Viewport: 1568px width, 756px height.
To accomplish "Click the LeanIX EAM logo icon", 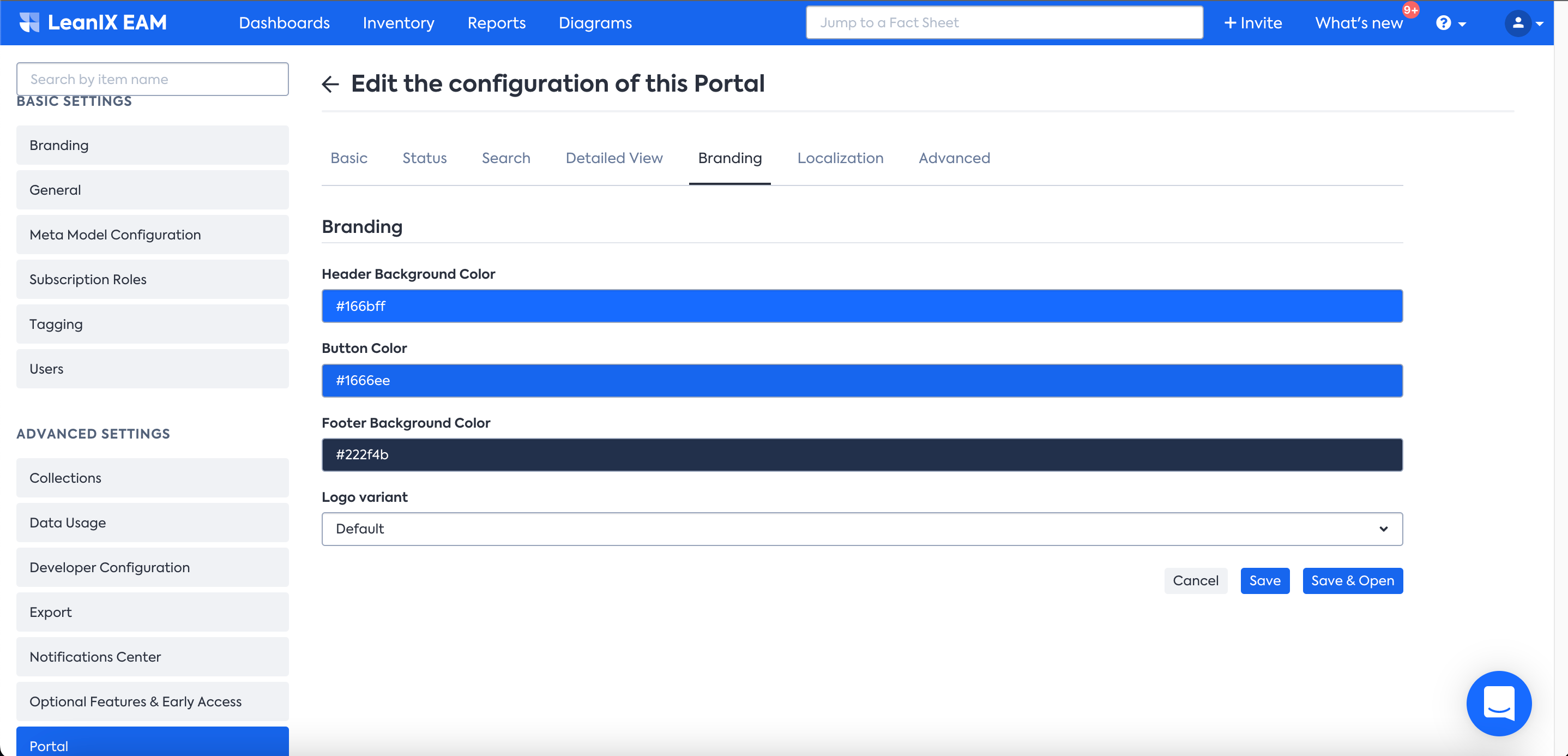I will [x=28, y=22].
